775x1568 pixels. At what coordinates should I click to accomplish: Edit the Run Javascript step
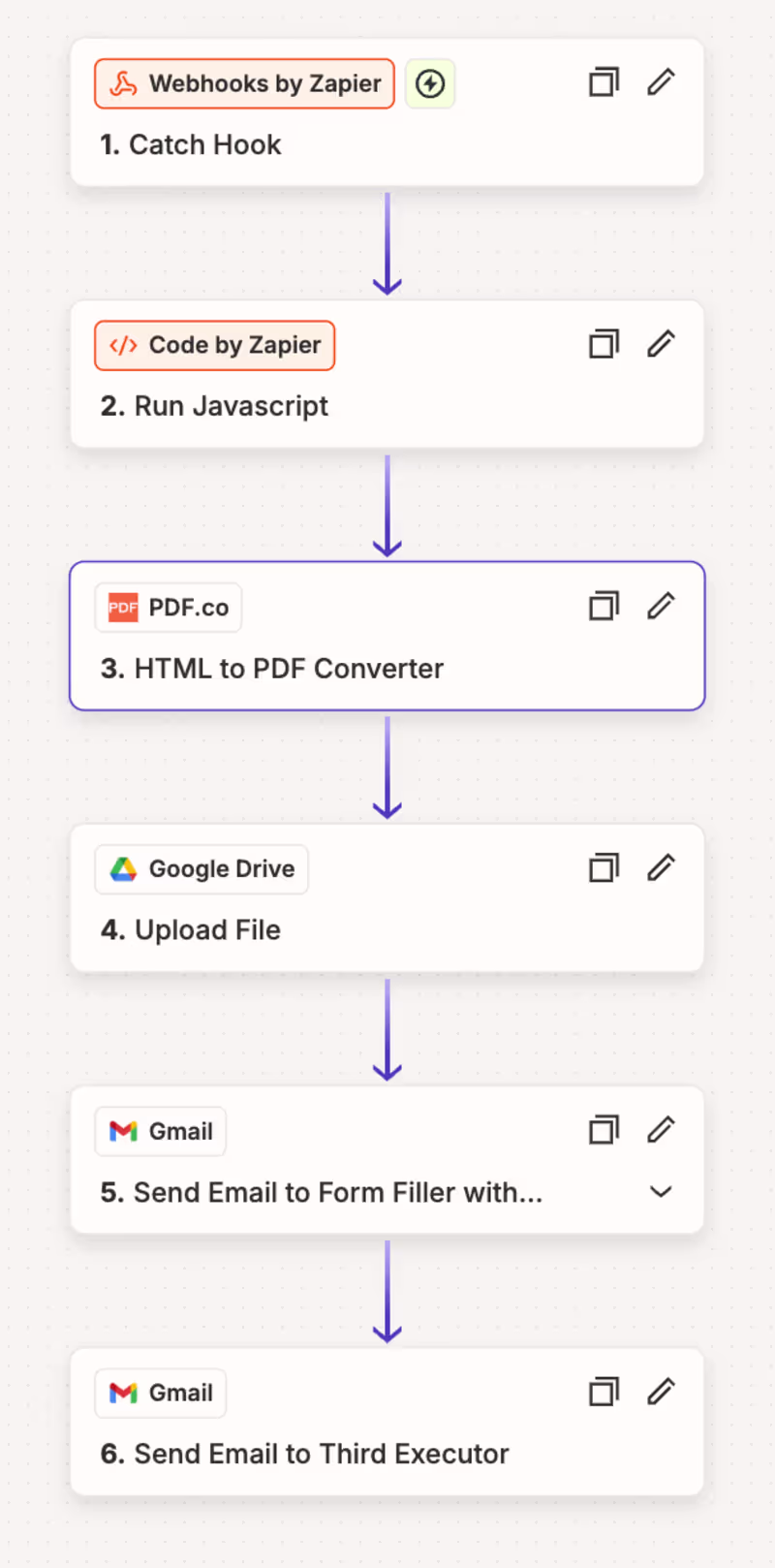click(x=661, y=344)
